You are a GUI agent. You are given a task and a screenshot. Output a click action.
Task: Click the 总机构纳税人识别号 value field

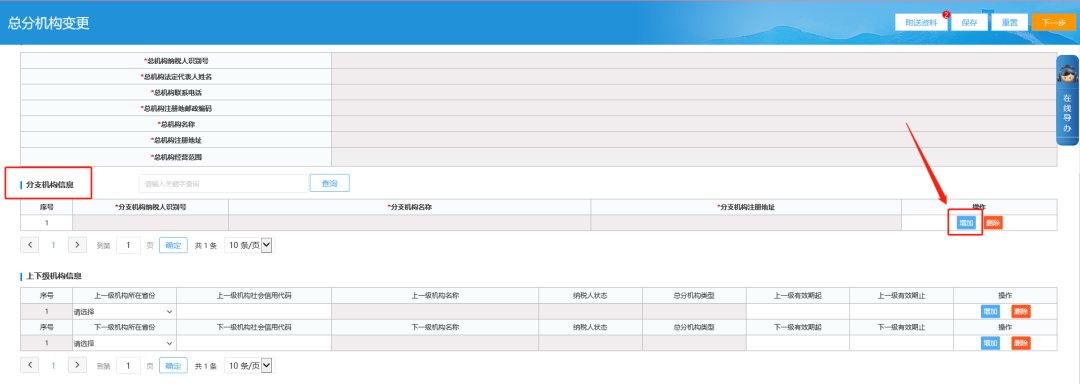(x=694, y=61)
